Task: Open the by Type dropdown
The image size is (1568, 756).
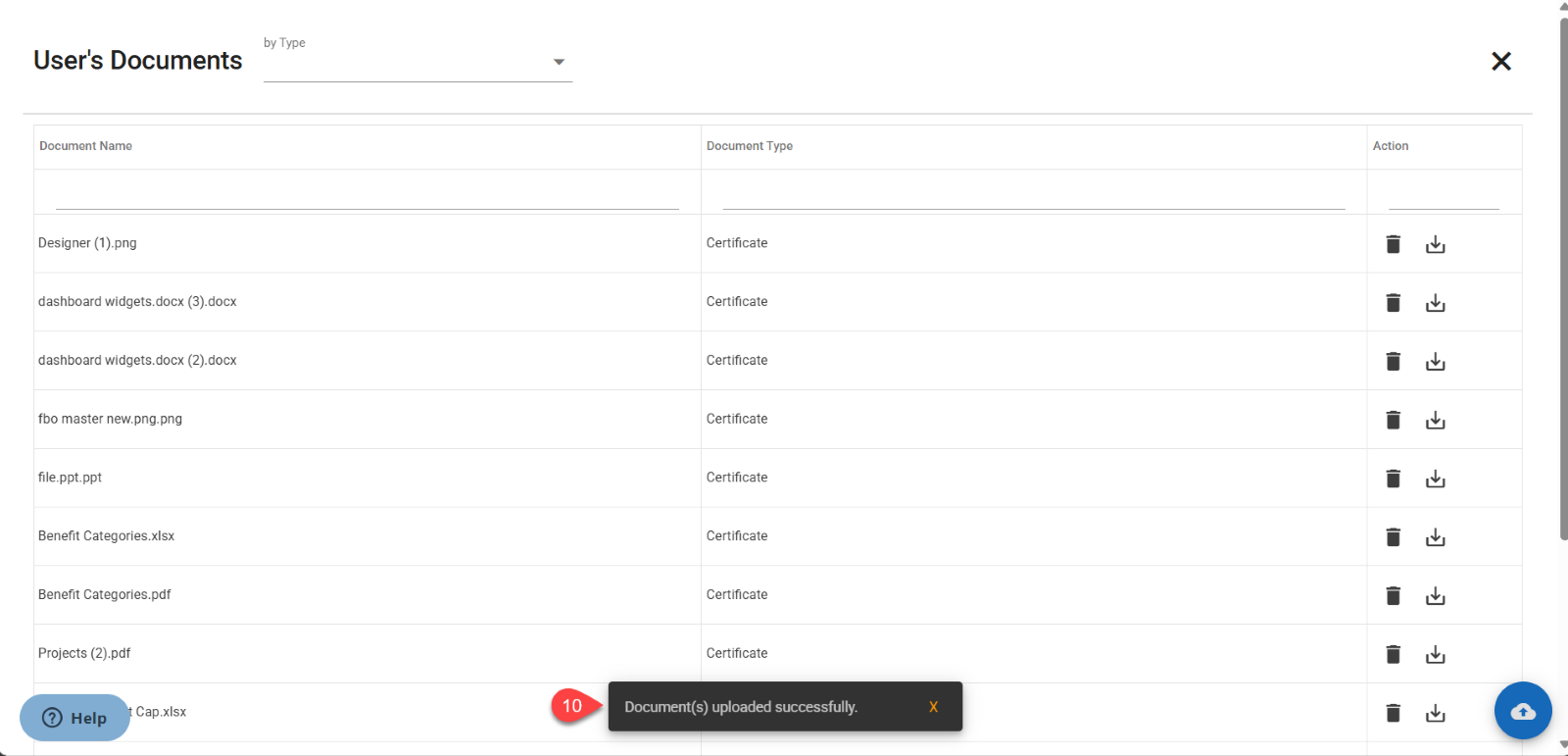Action: click(x=417, y=62)
